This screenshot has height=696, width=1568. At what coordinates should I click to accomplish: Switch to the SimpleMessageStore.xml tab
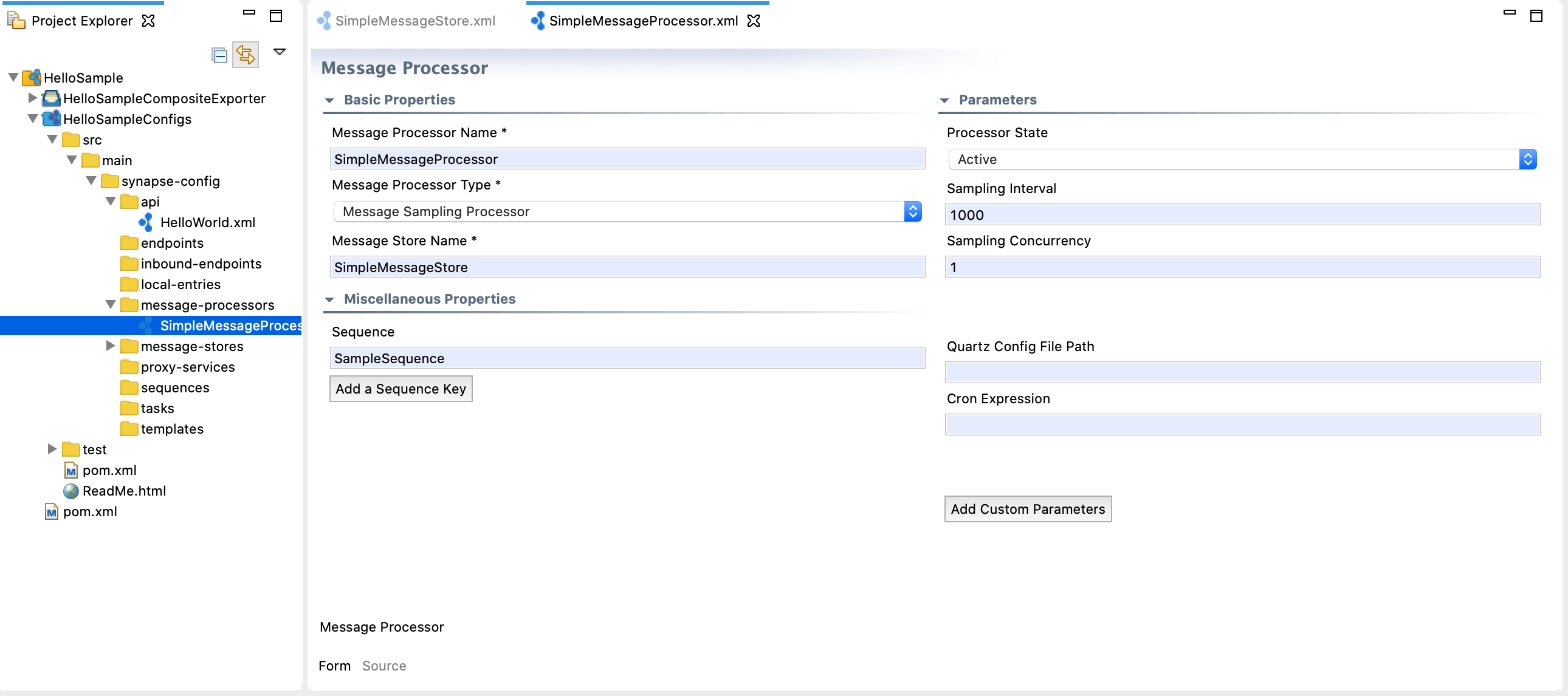[406, 21]
